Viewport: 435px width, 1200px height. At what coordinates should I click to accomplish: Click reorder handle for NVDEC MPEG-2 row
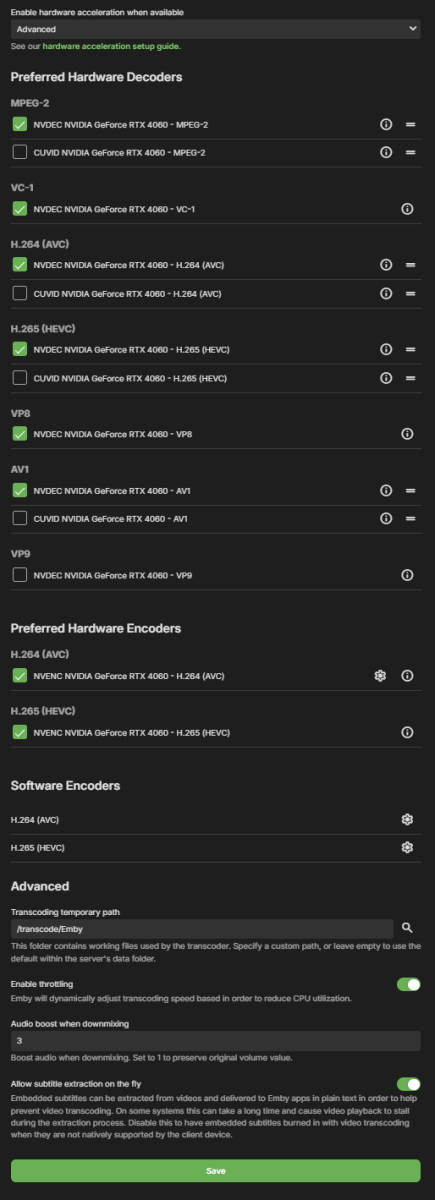coord(410,125)
